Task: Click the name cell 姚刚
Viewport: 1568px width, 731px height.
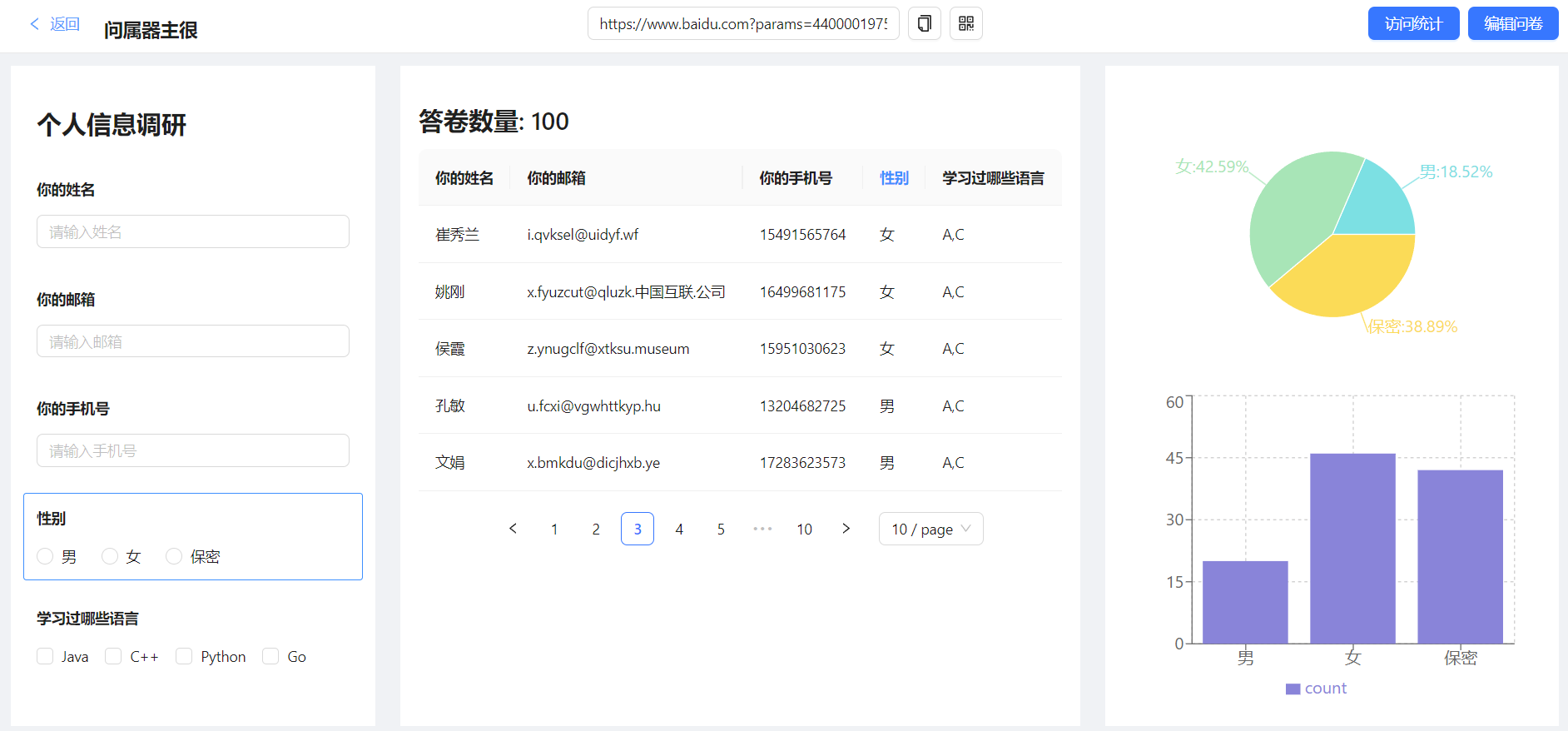Action: click(x=449, y=292)
